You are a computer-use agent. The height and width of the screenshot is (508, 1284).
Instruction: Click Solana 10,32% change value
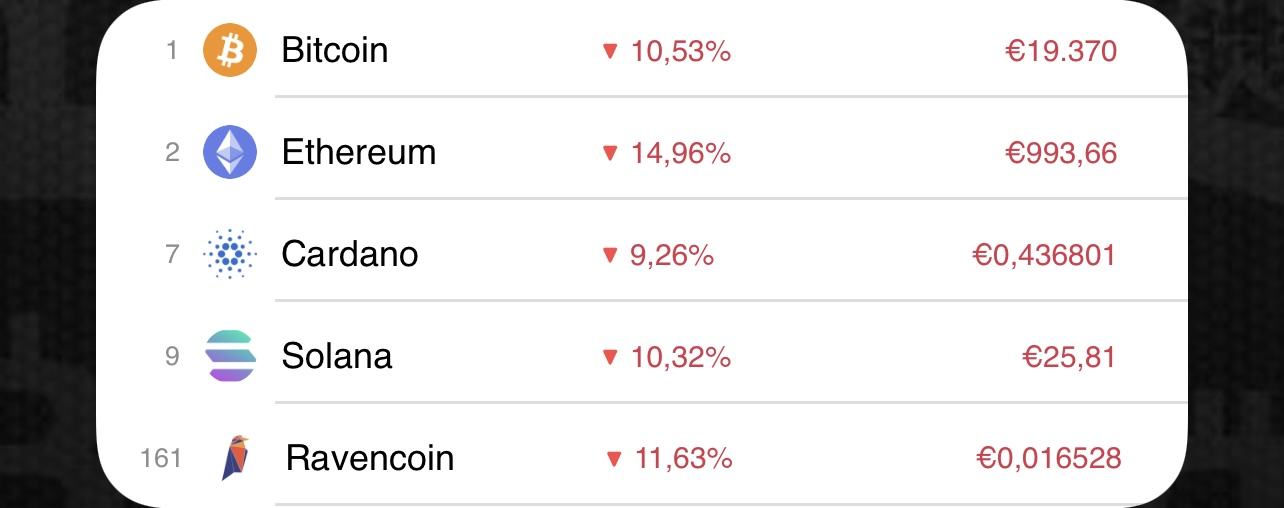pos(680,357)
